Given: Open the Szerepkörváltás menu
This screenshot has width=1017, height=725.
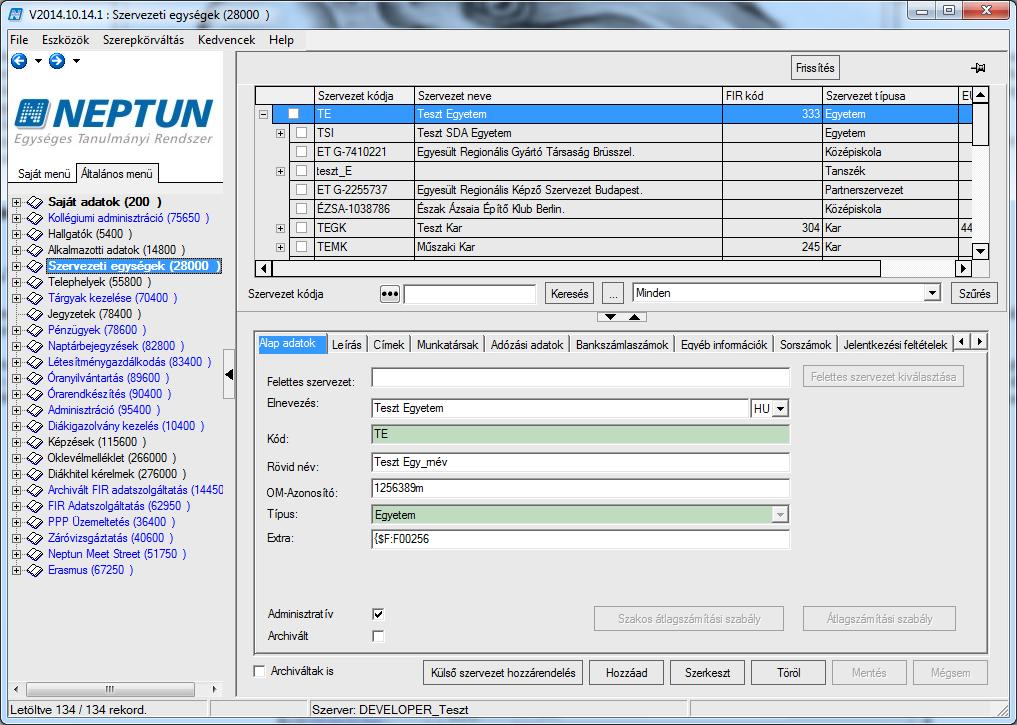Looking at the screenshot, I should click(x=143, y=40).
